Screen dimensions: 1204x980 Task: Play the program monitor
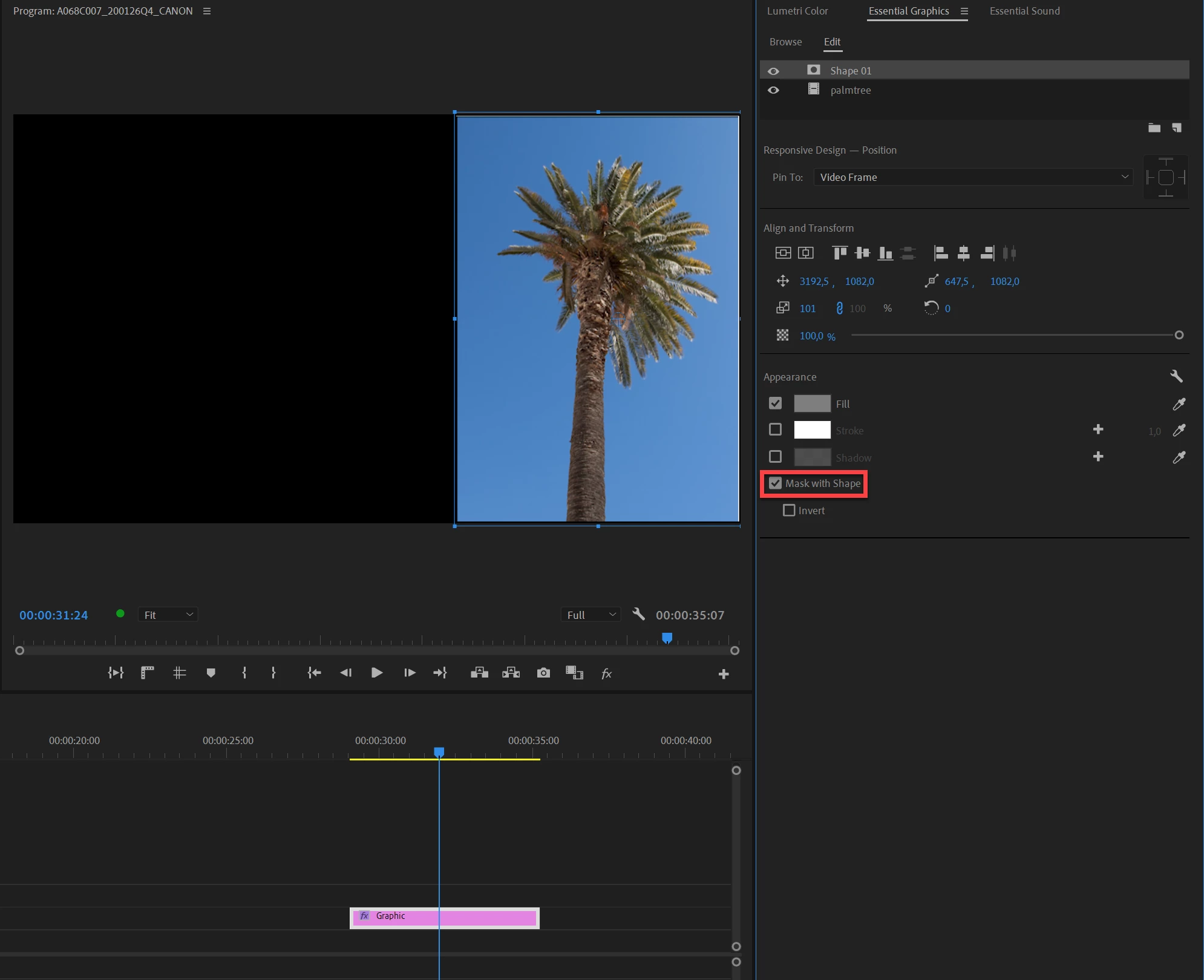[376, 673]
